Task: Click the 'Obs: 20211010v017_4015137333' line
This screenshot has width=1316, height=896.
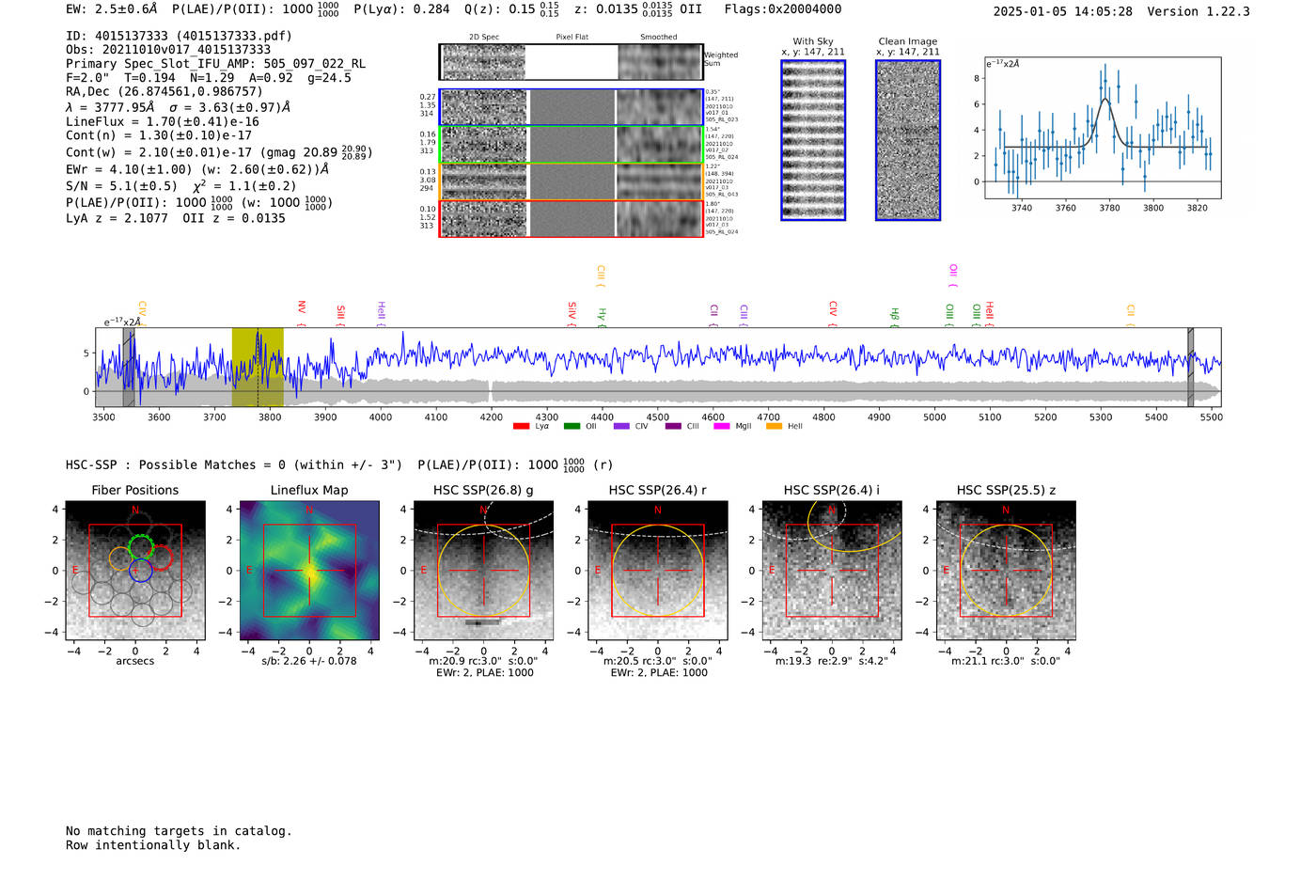Action: pyautogui.click(x=168, y=50)
